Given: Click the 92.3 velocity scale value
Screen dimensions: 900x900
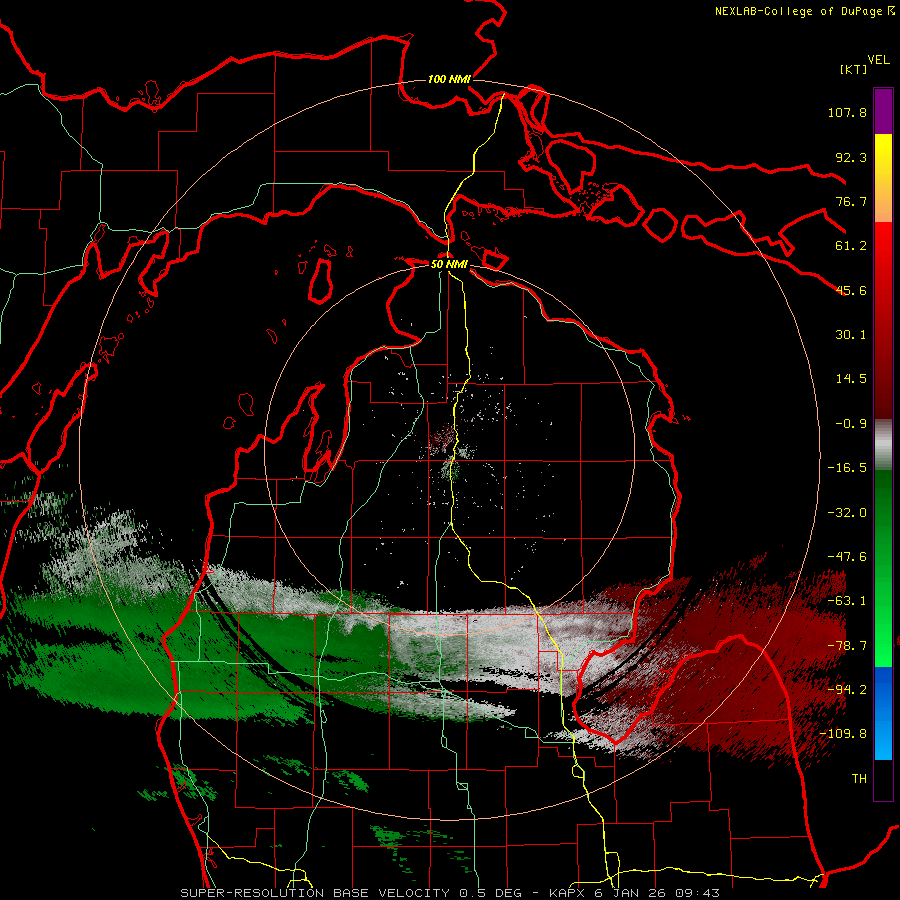Looking at the screenshot, I should tap(851, 157).
